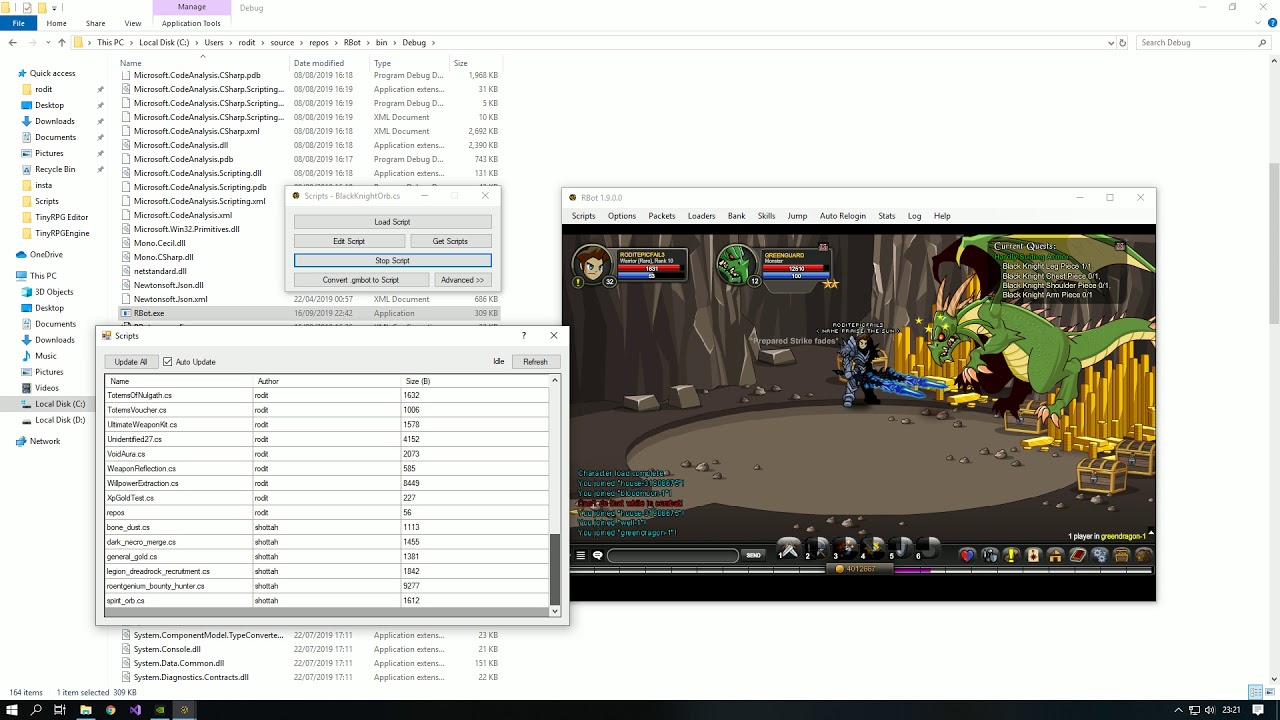Click the Greenguard monster portrait
The height and width of the screenshot is (720, 1280).
(x=737, y=264)
